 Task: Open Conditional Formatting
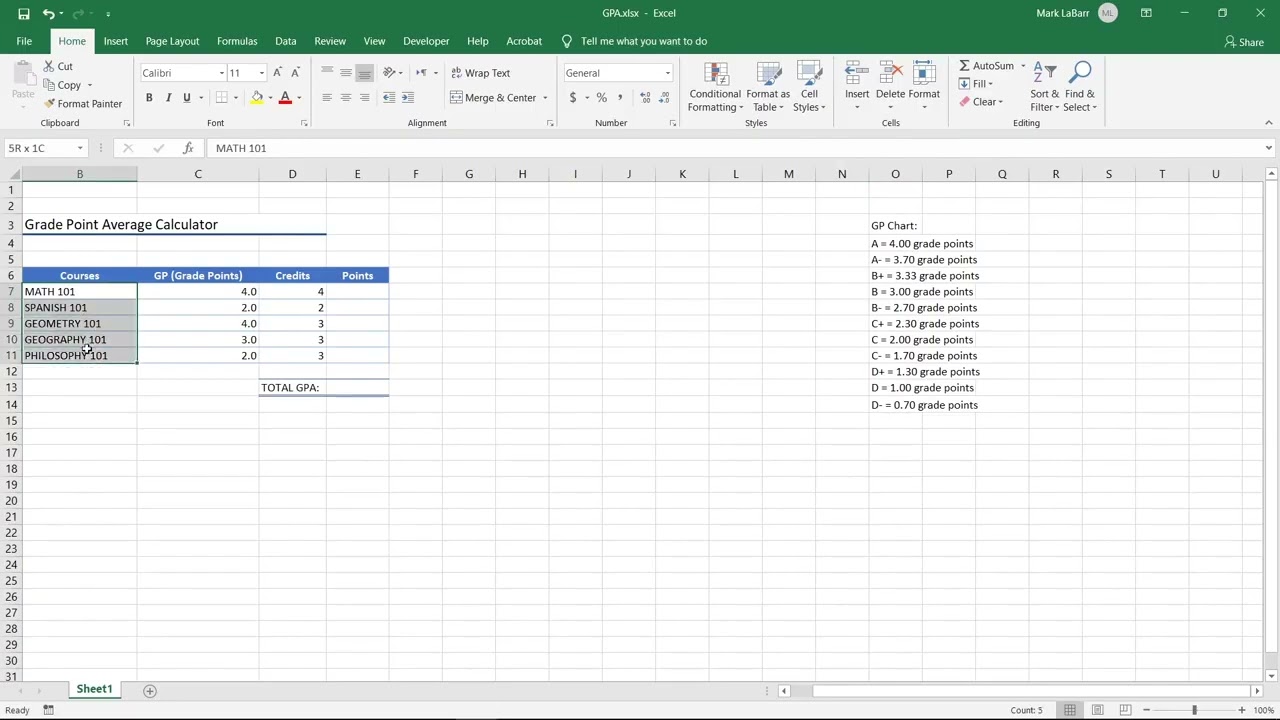pyautogui.click(x=715, y=86)
